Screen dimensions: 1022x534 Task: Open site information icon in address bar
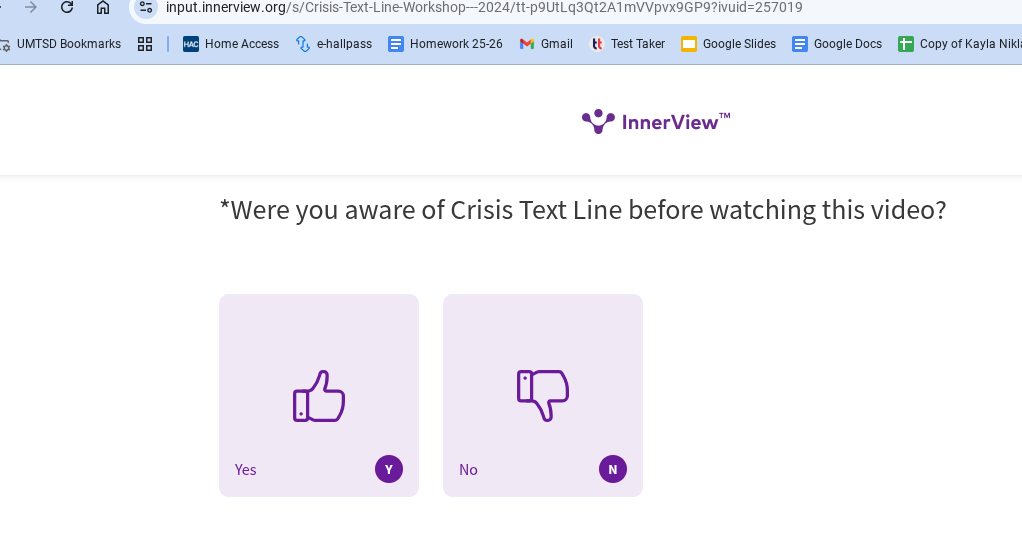[x=146, y=8]
